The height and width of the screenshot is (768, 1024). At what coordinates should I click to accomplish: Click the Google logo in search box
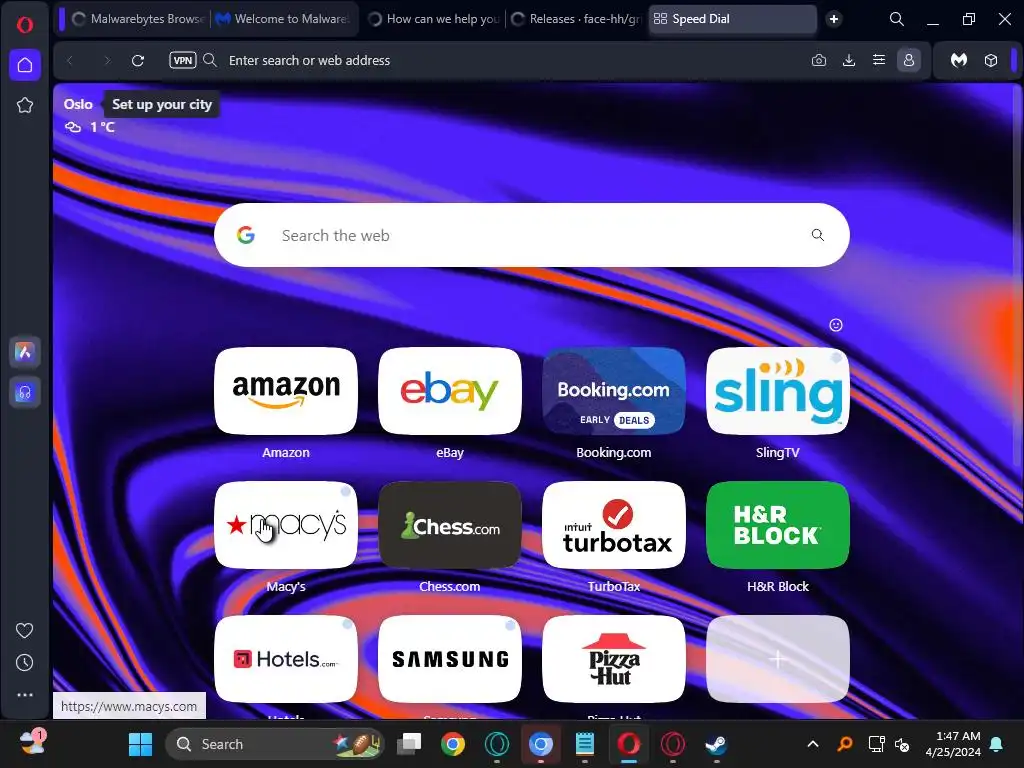pos(246,235)
